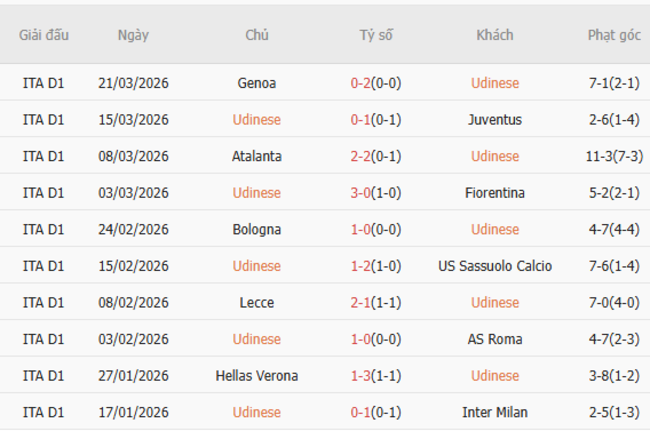The image size is (650, 431).
Task: Select the Lecce home team link
Action: (x=257, y=302)
